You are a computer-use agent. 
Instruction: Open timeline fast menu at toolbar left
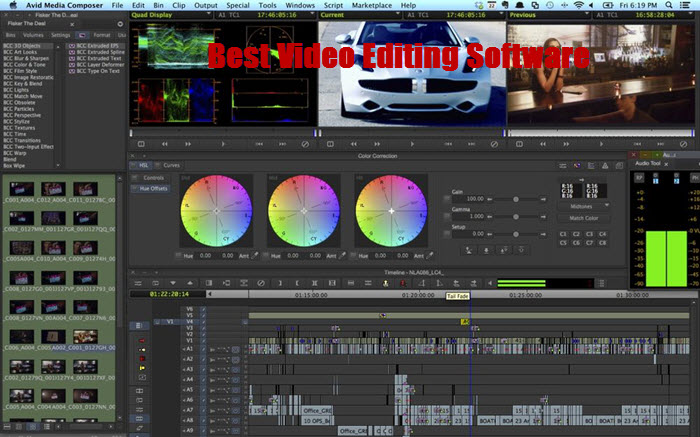click(138, 283)
